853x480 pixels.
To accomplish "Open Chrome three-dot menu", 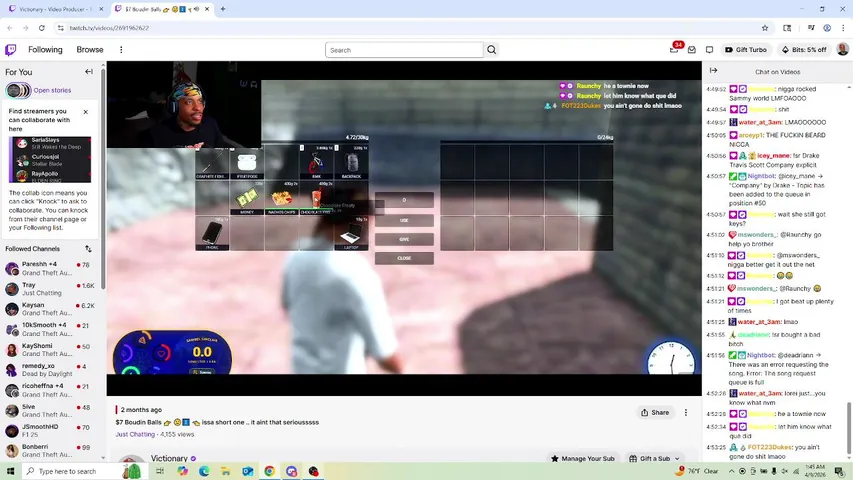I will [x=843, y=28].
